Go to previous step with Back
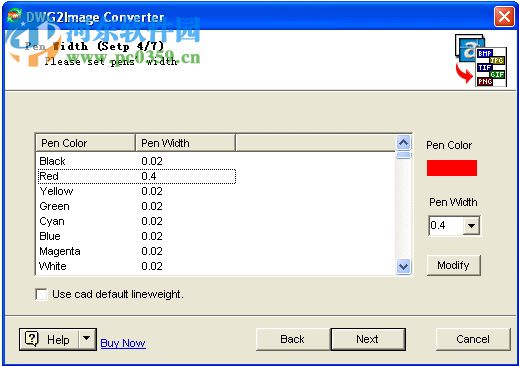Image resolution: width=519 pixels, height=366 pixels. tap(292, 339)
